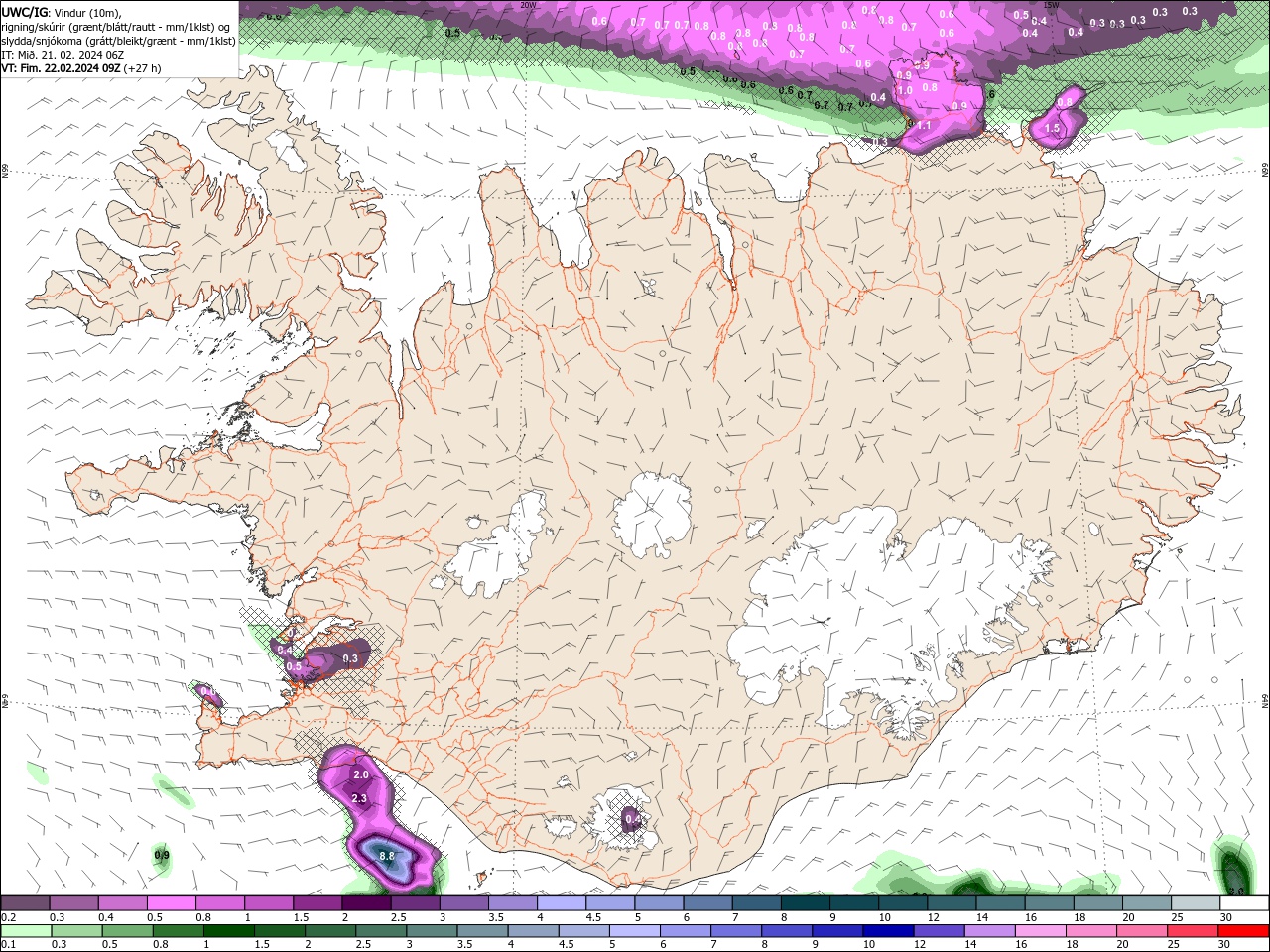Viewport: 1270px width, 952px height.
Task: Click the 'IT: Mið. 21. 02. 2024 06Z' line
Action: pyautogui.click(x=63, y=55)
